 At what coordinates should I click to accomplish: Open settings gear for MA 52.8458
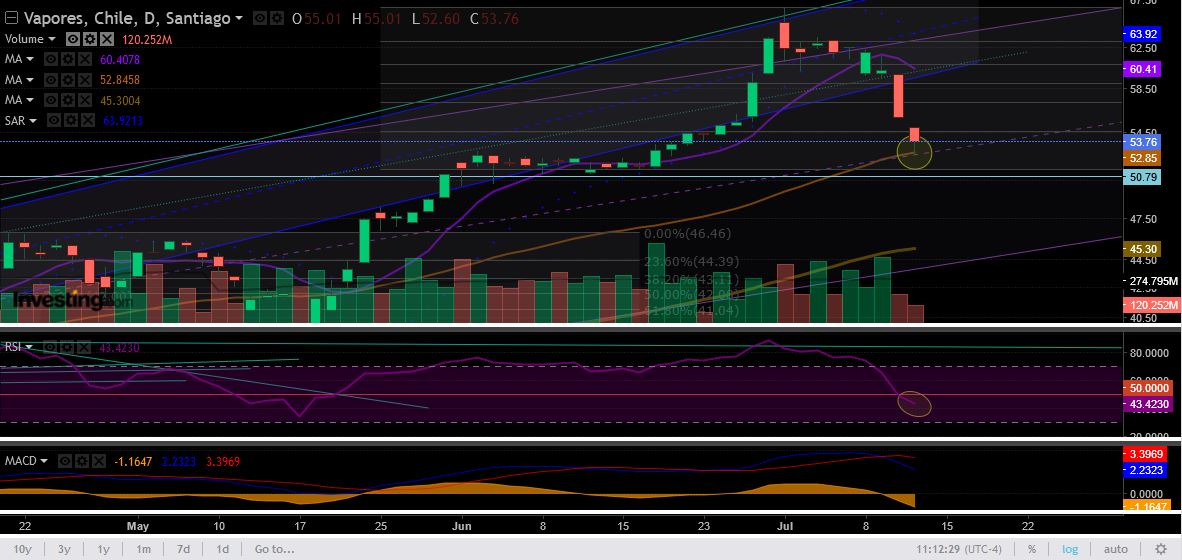coord(68,79)
